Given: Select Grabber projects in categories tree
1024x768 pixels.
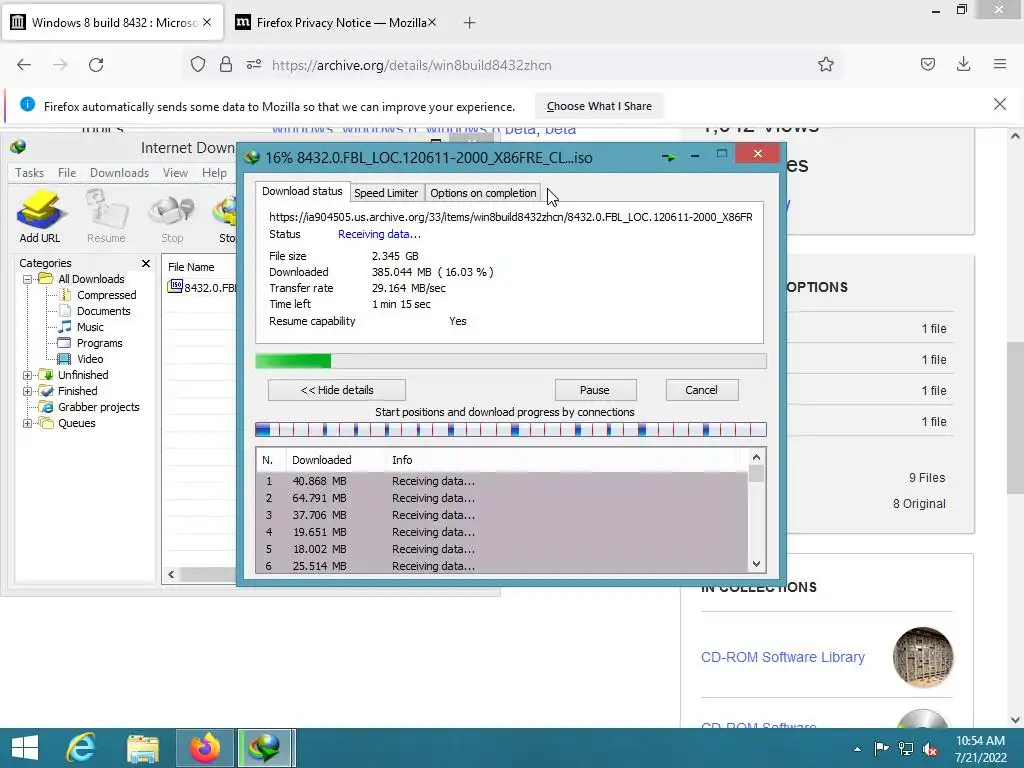Looking at the screenshot, I should pos(99,407).
